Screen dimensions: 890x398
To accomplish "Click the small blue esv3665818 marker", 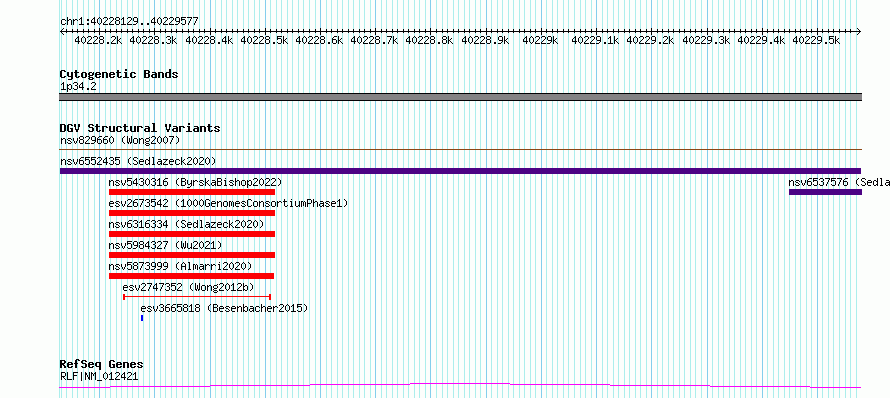I will click(x=142, y=318).
